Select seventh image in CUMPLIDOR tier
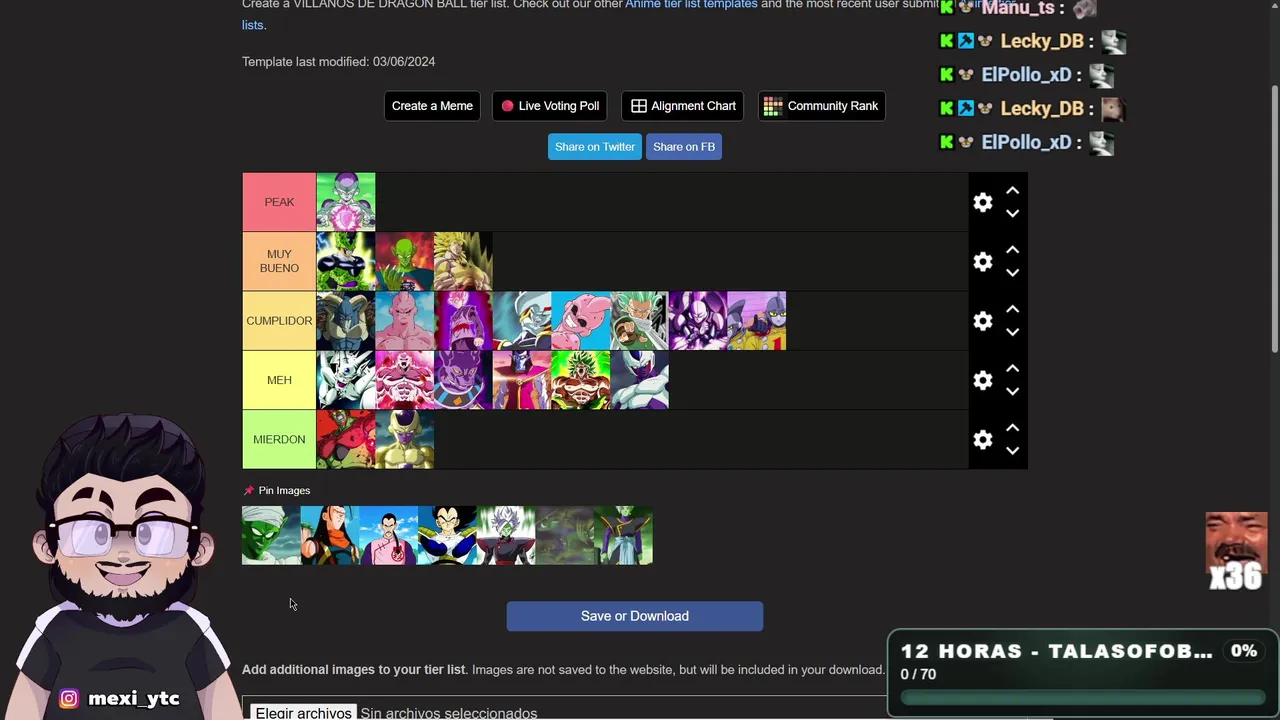The width and height of the screenshot is (1280, 720). click(x=698, y=321)
